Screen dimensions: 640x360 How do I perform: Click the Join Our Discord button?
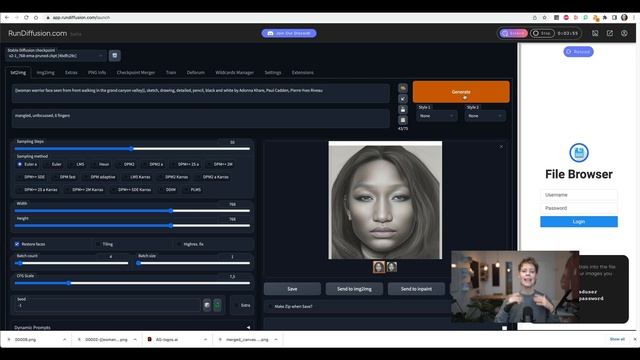click(289, 33)
